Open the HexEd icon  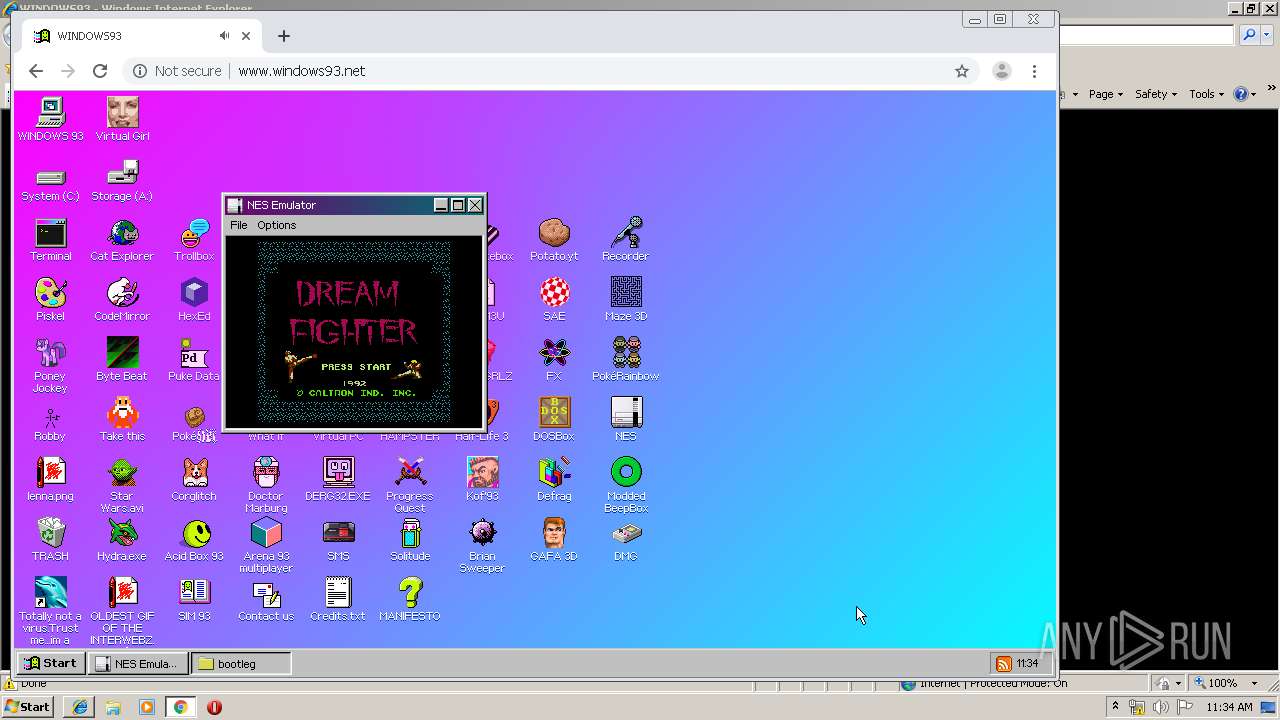194,300
